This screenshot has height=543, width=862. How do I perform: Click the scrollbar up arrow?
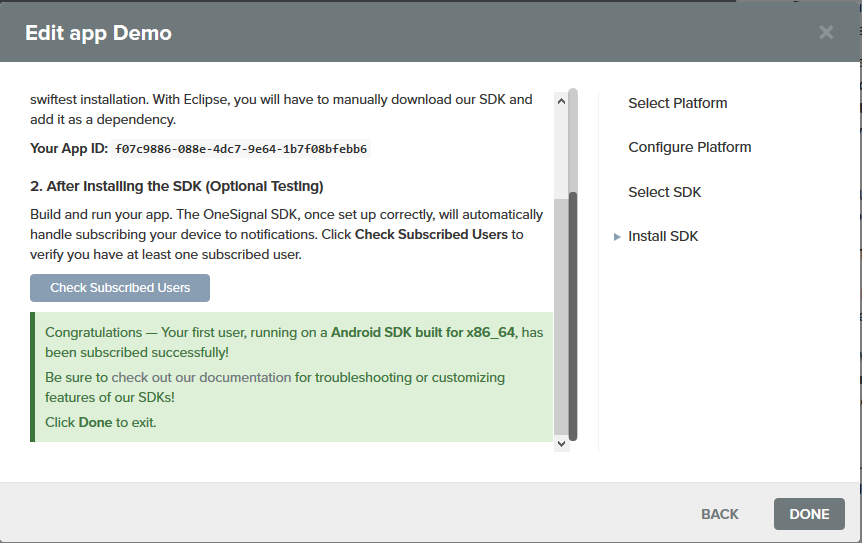(560, 97)
